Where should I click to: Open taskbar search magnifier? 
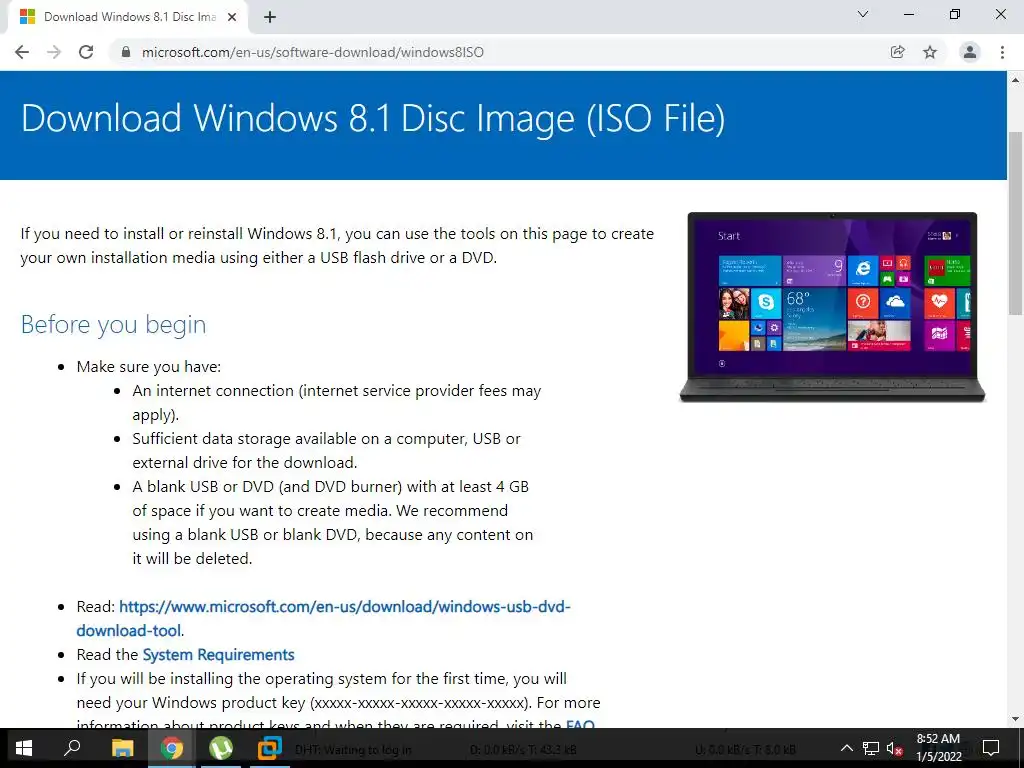[72, 748]
